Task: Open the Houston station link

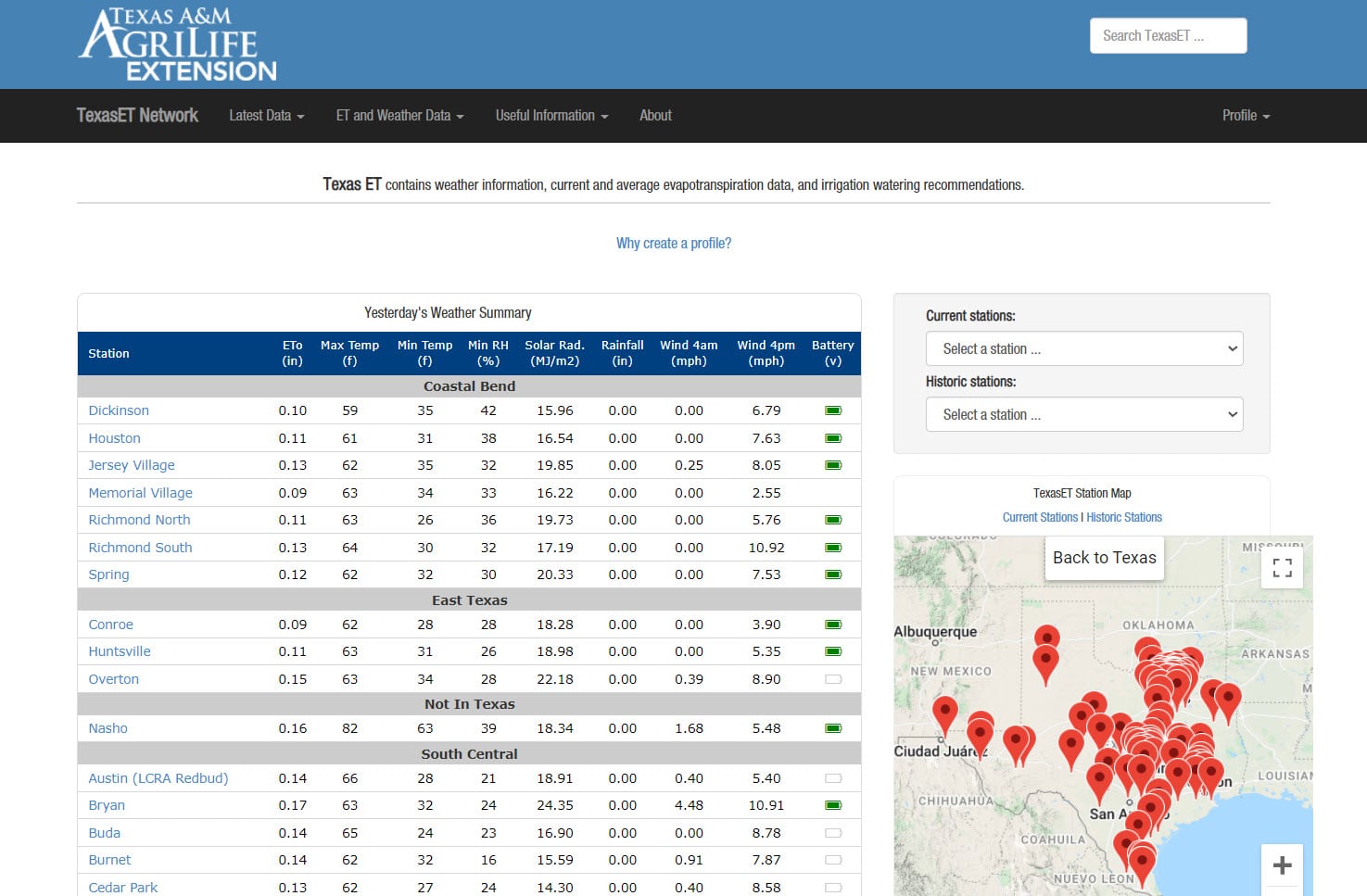Action: point(114,438)
